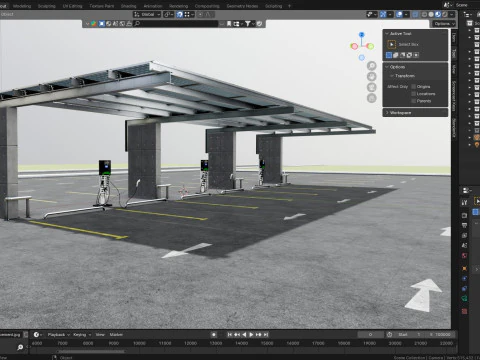The image size is (480, 360).
Task: Open the pivot point dropdown
Action: point(168,14)
